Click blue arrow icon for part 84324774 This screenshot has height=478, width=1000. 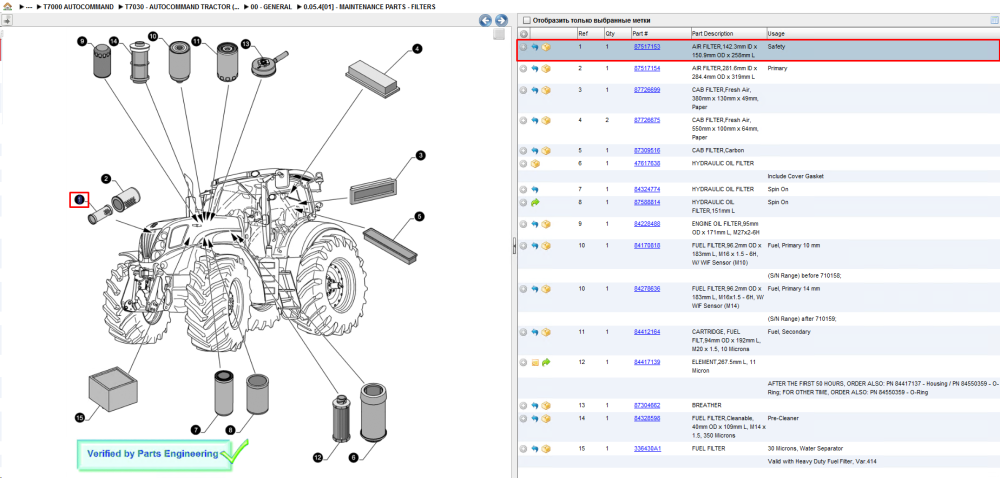click(535, 189)
